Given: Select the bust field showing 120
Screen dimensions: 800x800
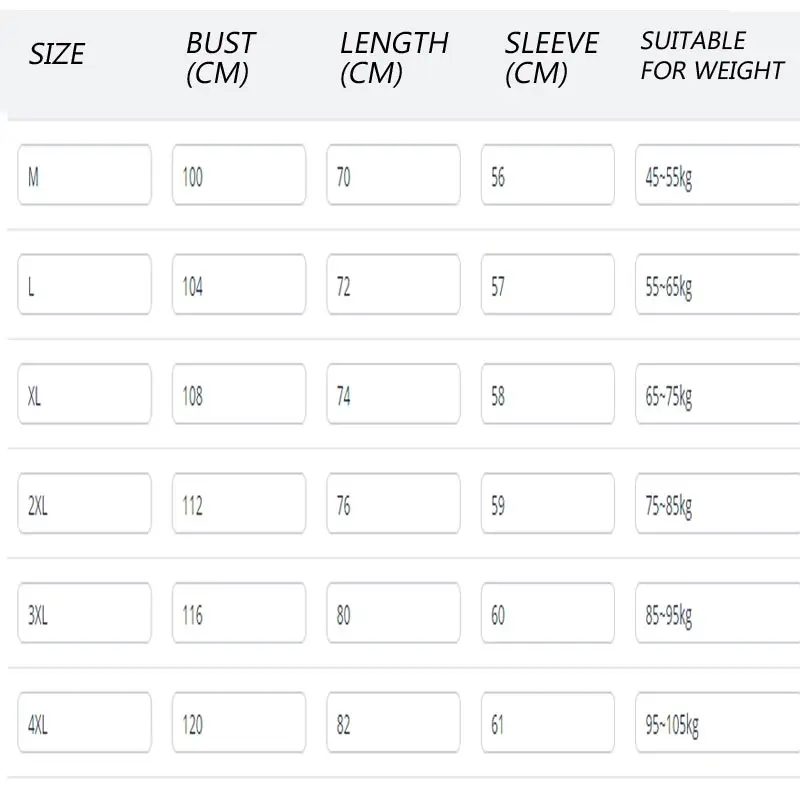Looking at the screenshot, I should [239, 722].
